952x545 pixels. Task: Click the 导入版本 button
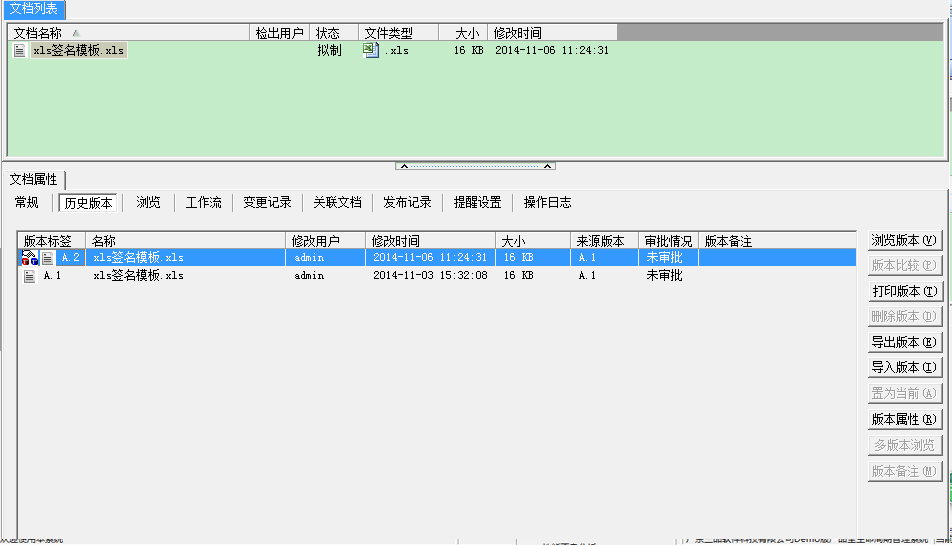(904, 368)
